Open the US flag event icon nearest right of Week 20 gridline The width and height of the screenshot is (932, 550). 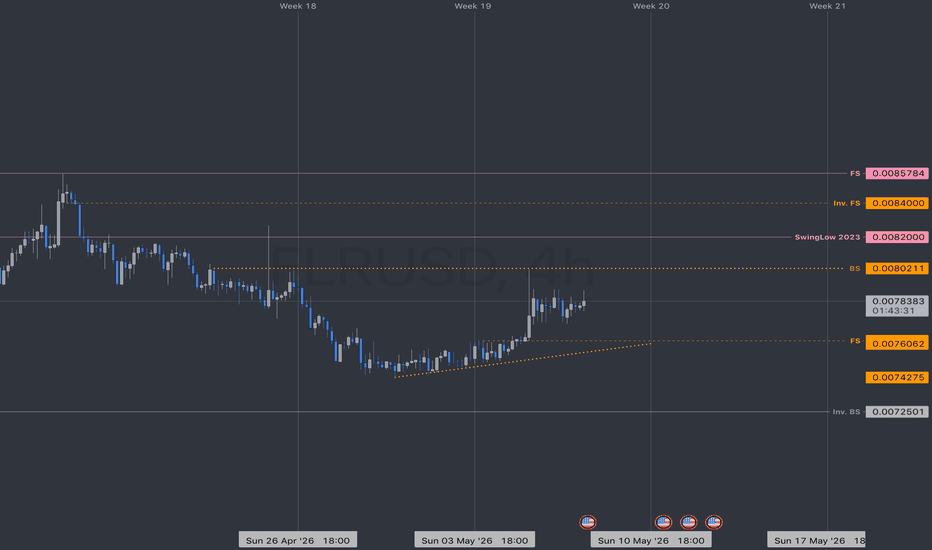[x=663, y=522]
